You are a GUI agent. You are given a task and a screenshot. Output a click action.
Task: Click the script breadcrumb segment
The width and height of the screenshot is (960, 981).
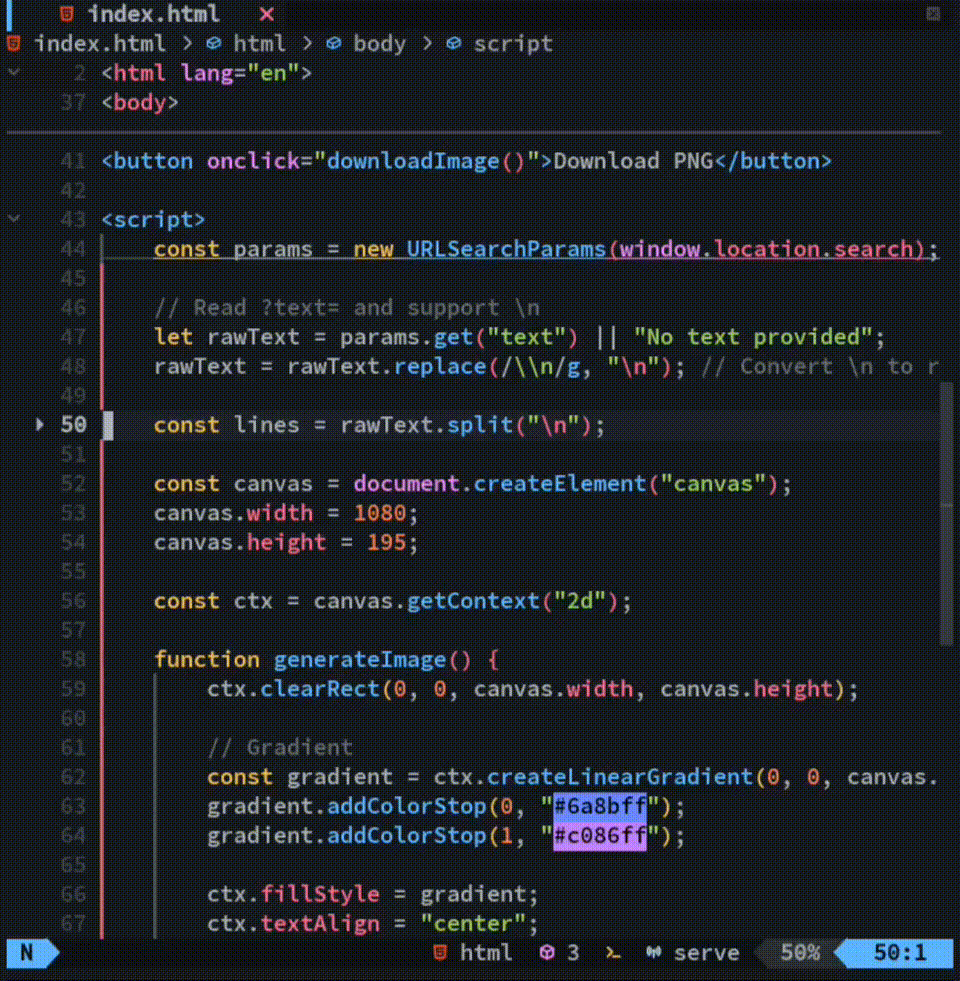(x=513, y=44)
